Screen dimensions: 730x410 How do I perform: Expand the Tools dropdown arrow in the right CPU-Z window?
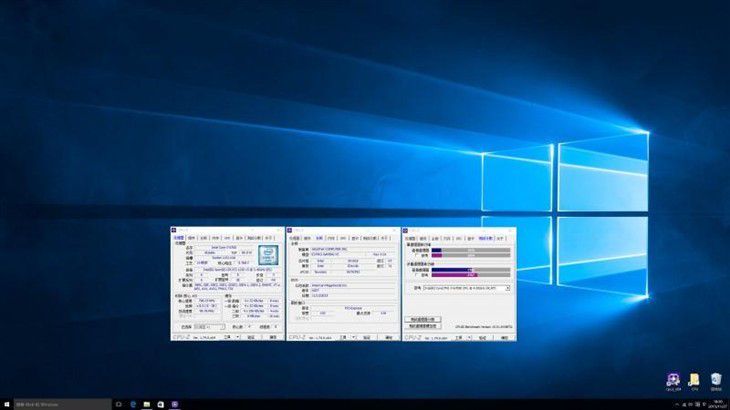pos(469,337)
